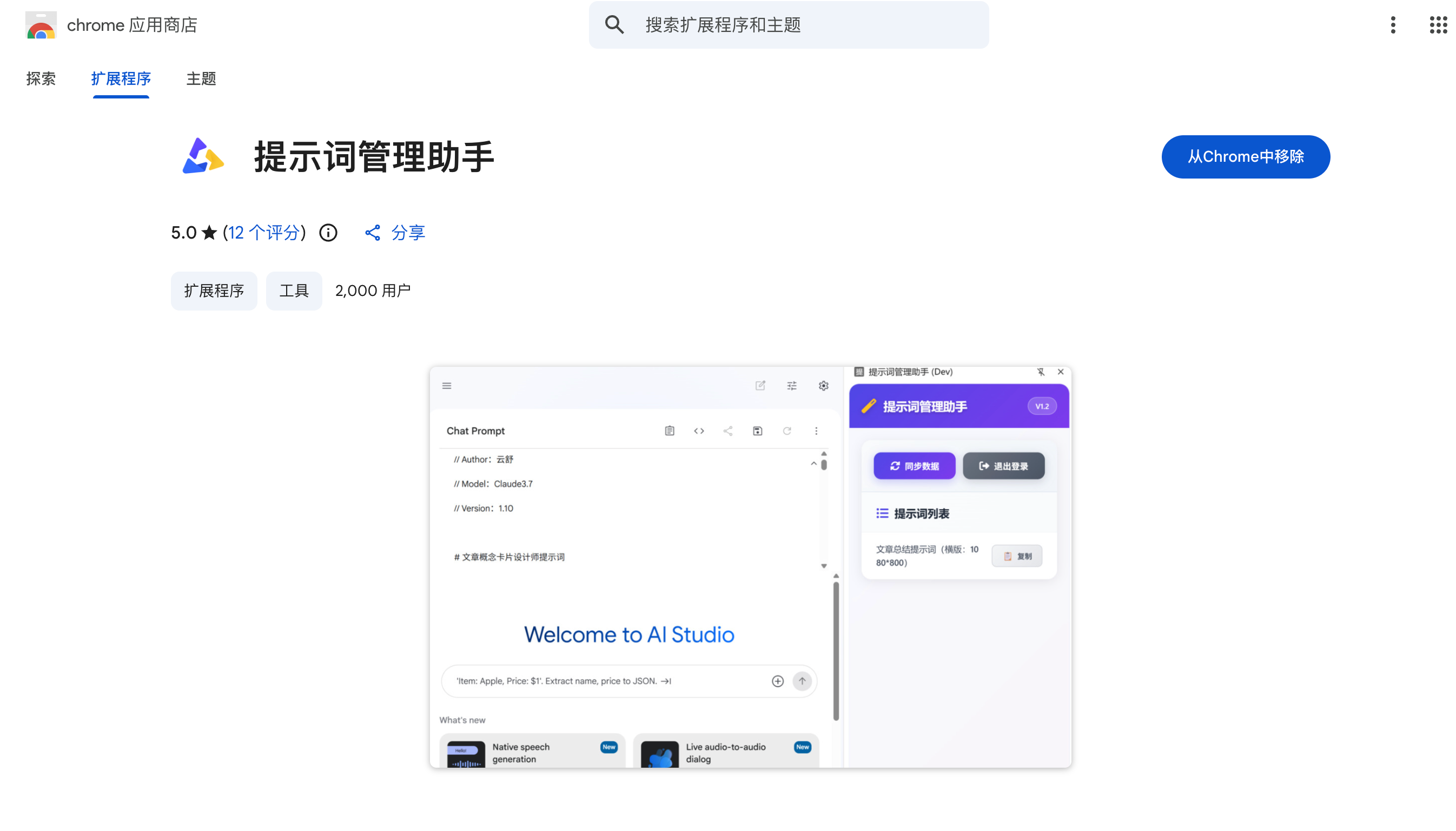Open the 12 个评分 ratings link

click(x=264, y=232)
